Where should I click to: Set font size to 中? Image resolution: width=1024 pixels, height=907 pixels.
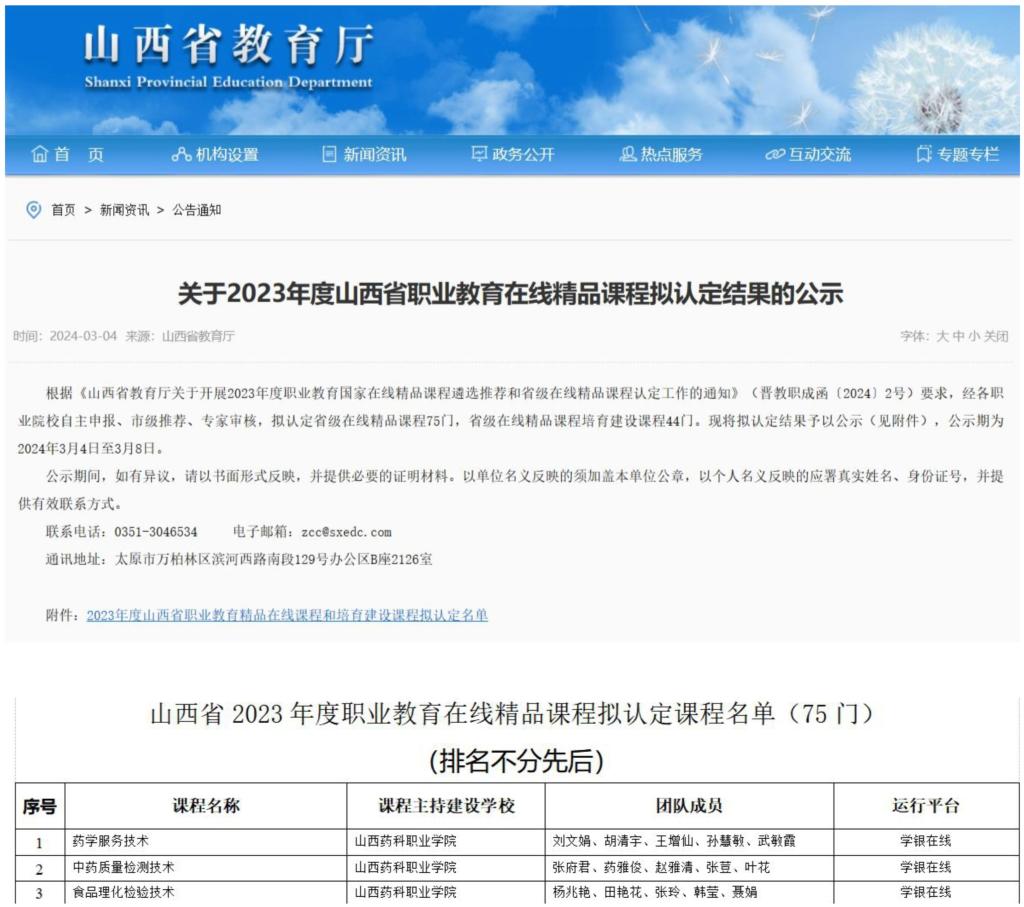[x=958, y=337]
